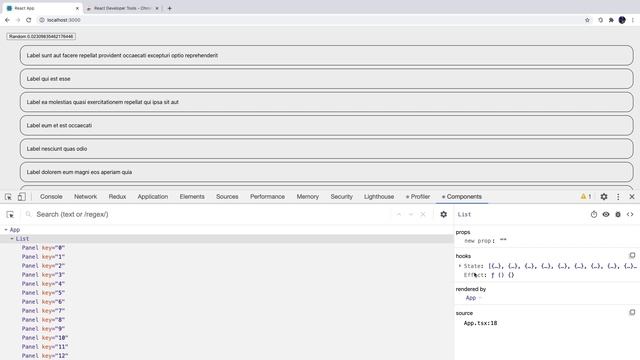Open the browser extensions puzzle icon
Viewport: 640px width, 360px height.
[x=611, y=20]
